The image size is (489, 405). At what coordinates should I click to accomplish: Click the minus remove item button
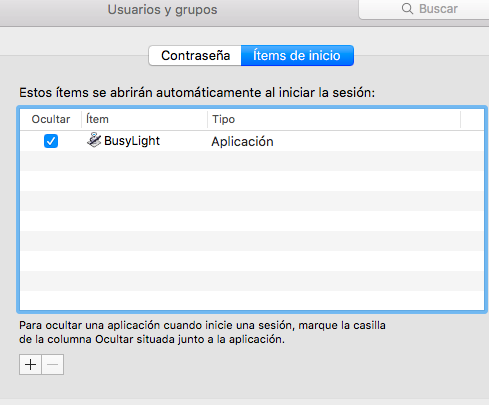pyautogui.click(x=53, y=365)
